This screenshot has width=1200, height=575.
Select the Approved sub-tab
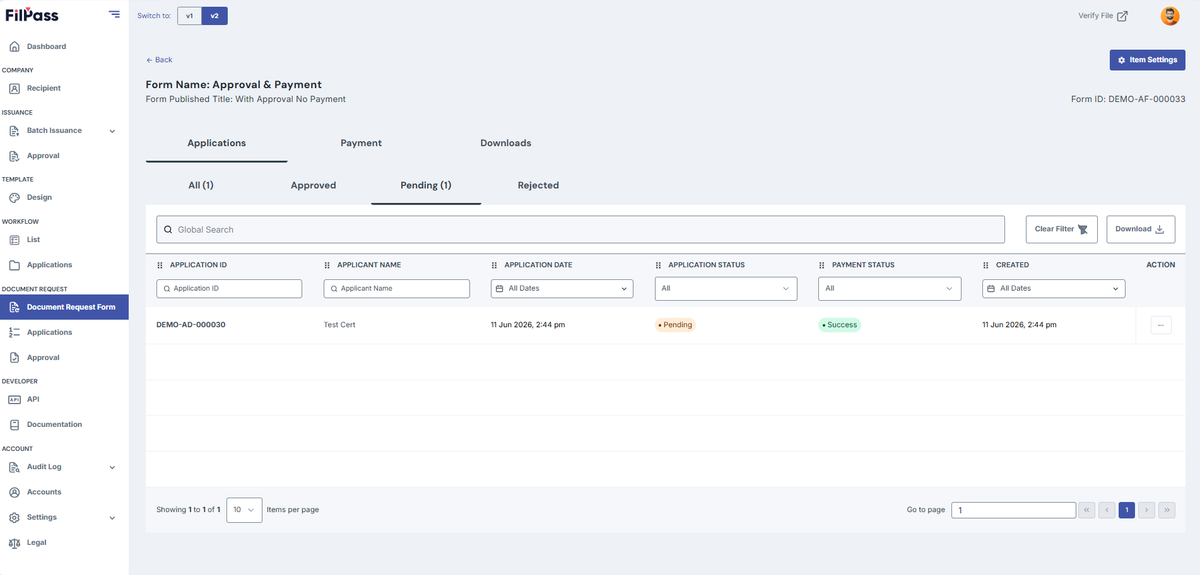tap(313, 185)
